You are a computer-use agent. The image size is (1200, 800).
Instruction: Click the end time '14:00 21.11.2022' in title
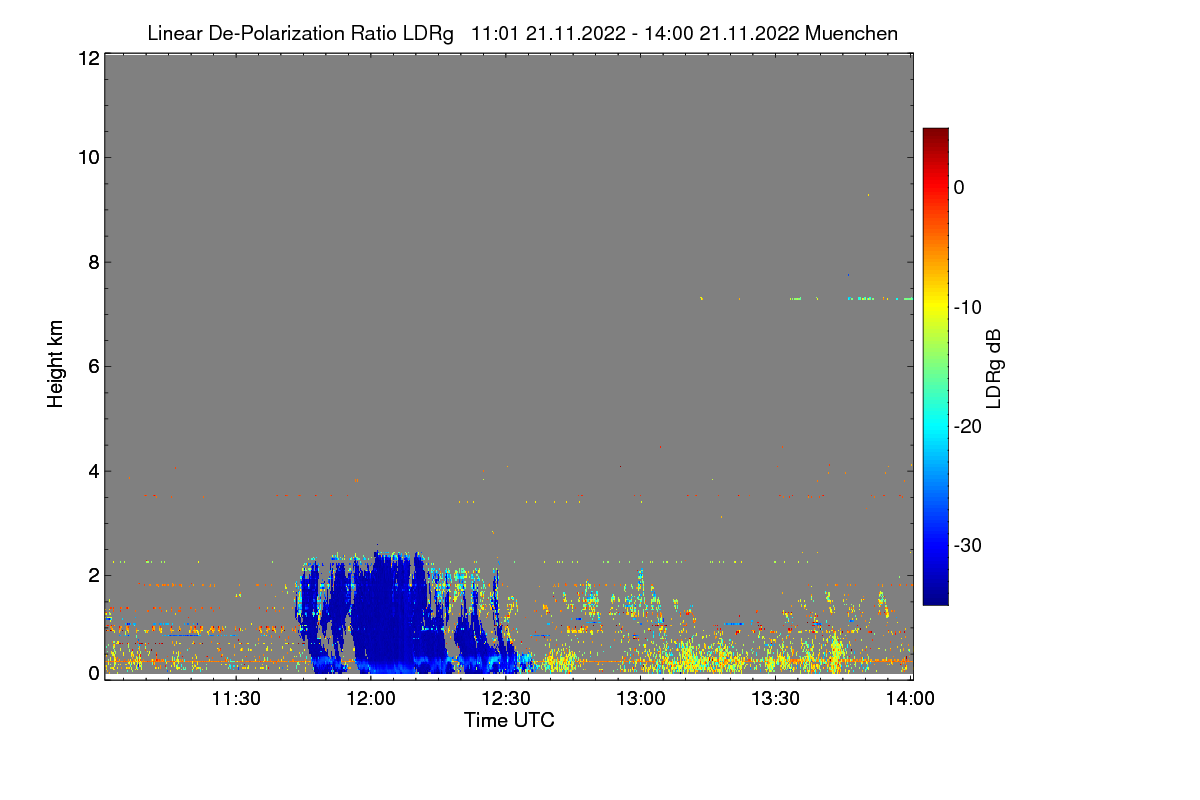720,33
